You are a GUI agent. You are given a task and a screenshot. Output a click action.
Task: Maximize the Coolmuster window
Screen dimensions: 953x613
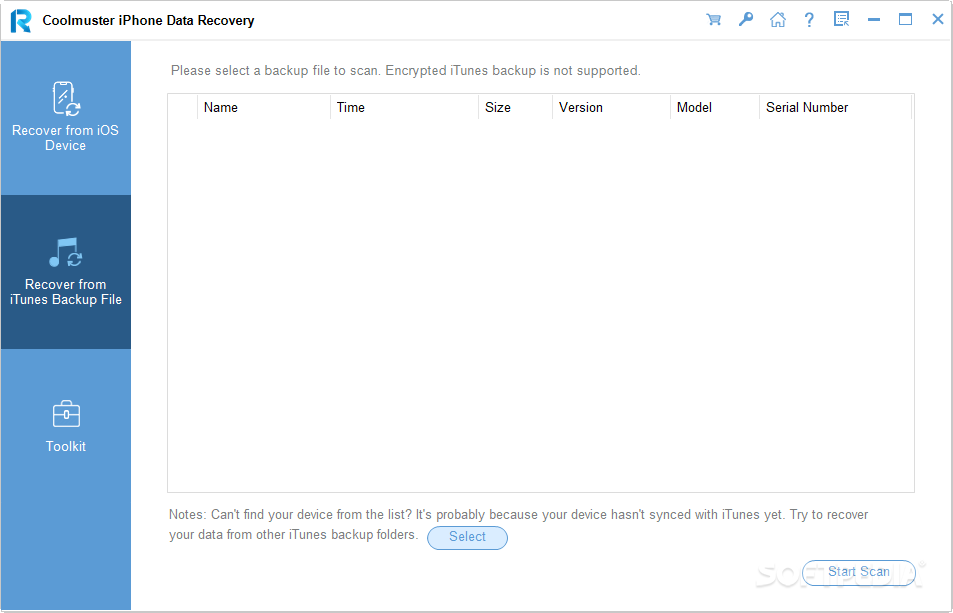click(906, 19)
